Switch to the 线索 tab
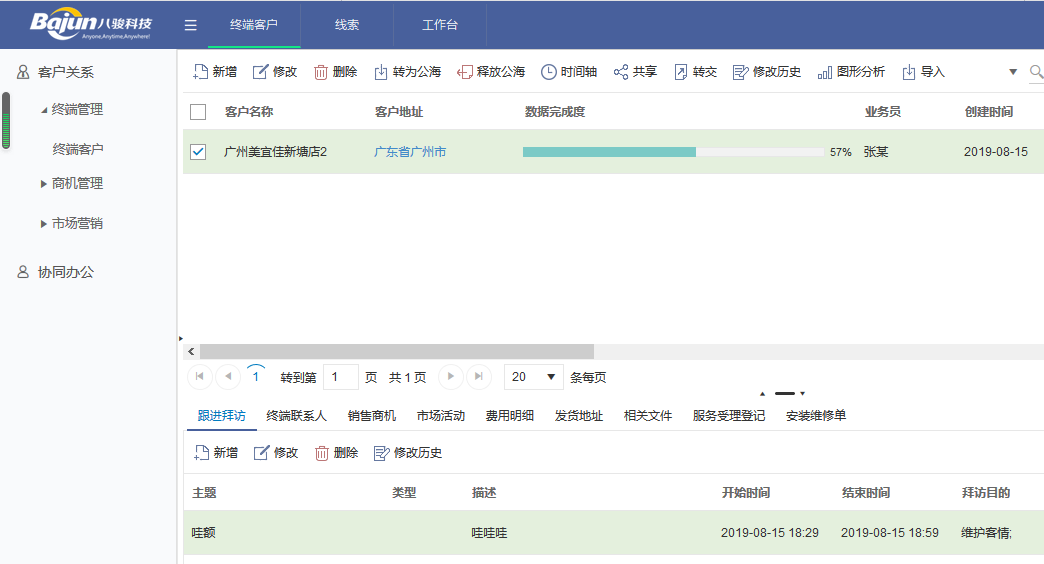 pos(347,25)
